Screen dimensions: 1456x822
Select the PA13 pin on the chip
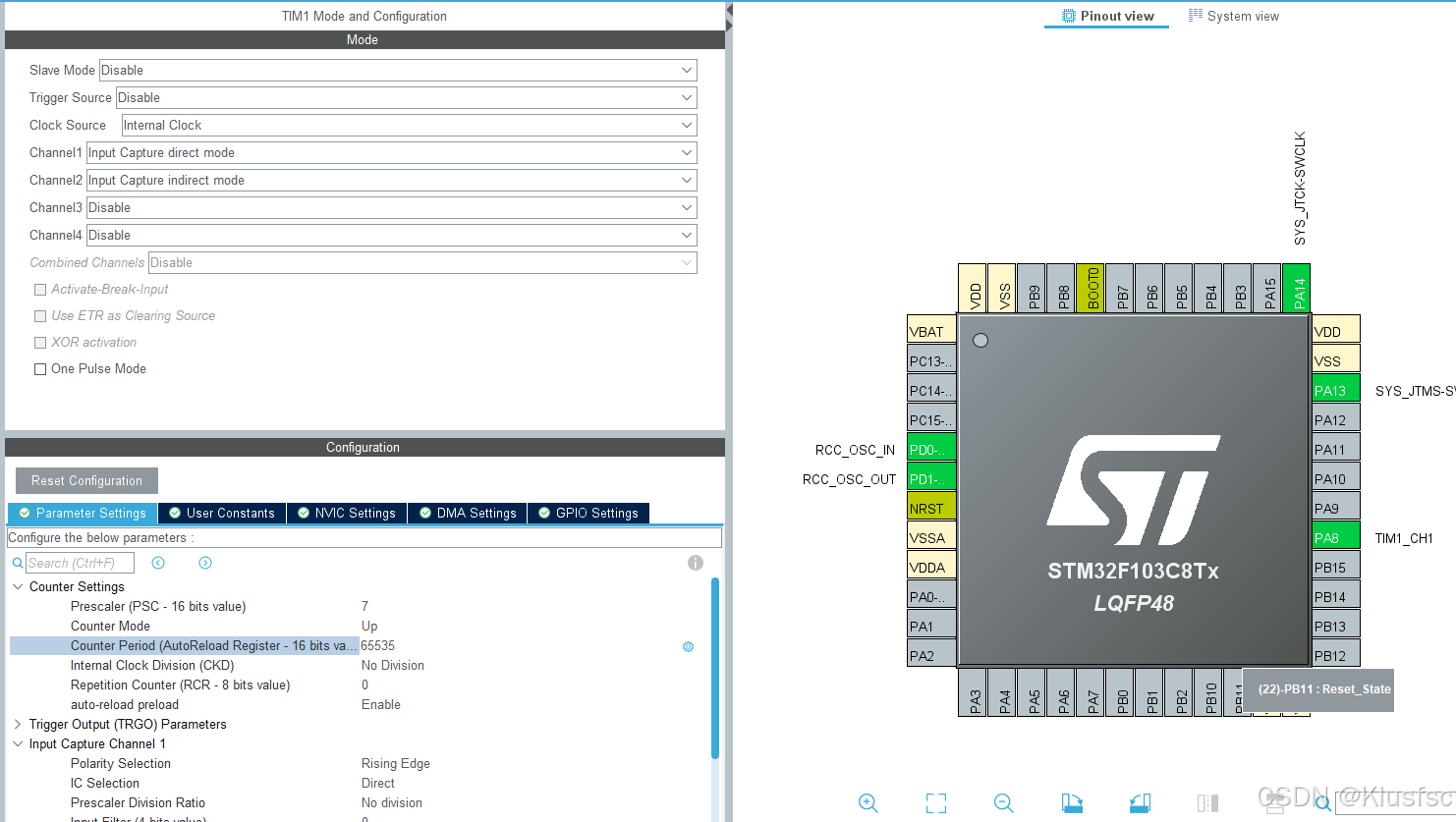[x=1335, y=390]
